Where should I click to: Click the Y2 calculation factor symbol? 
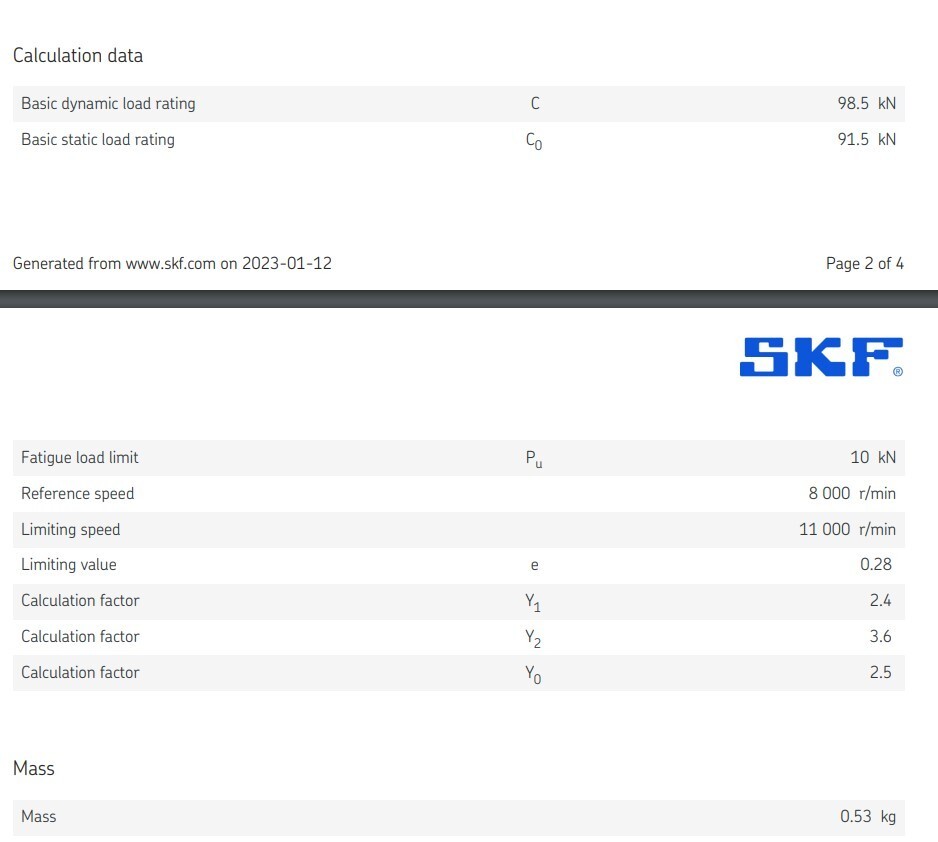[x=533, y=638]
